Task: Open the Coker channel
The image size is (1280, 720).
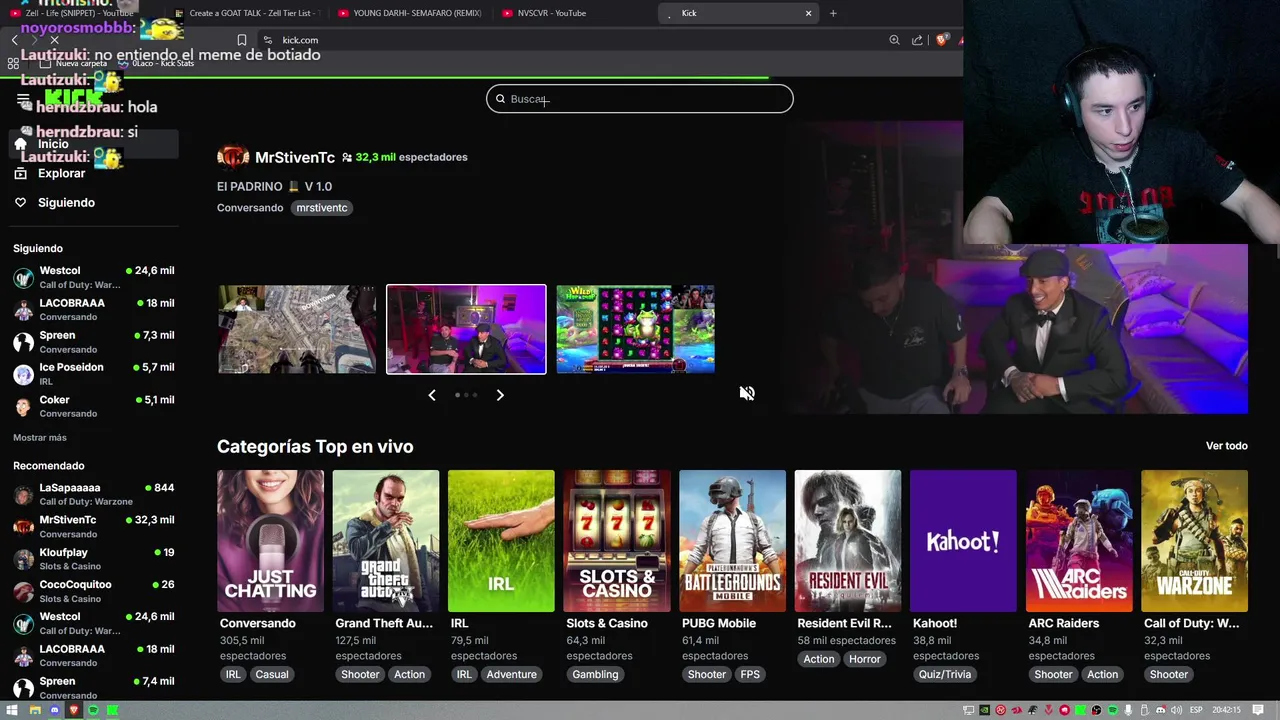Action: coord(93,405)
